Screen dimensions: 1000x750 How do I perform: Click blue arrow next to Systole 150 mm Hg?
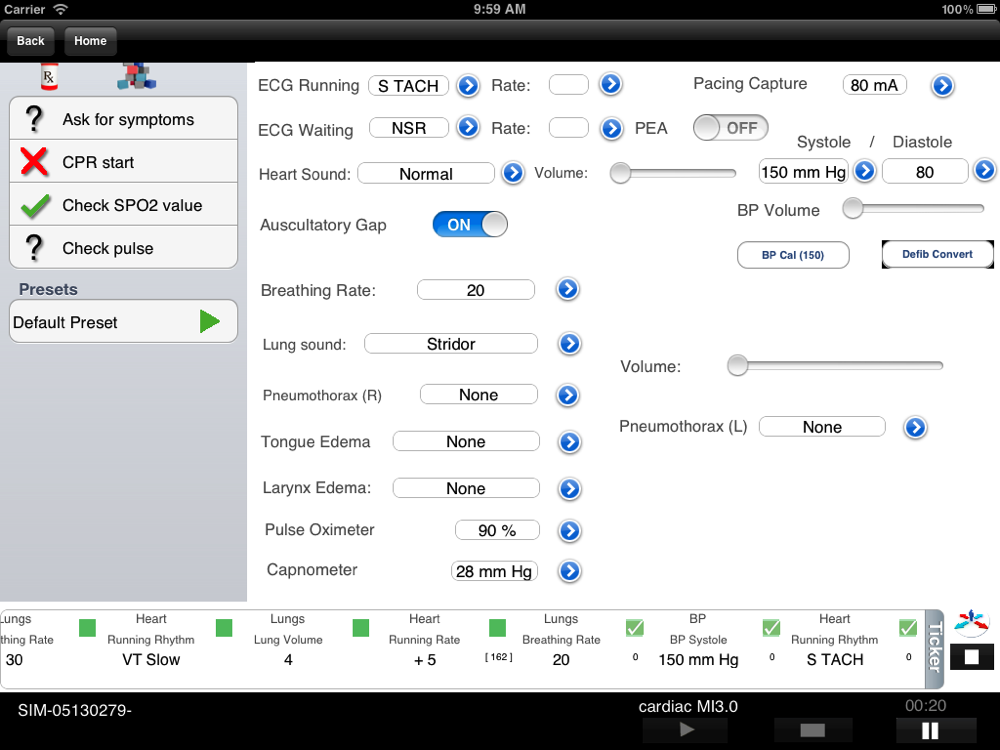[x=865, y=171]
